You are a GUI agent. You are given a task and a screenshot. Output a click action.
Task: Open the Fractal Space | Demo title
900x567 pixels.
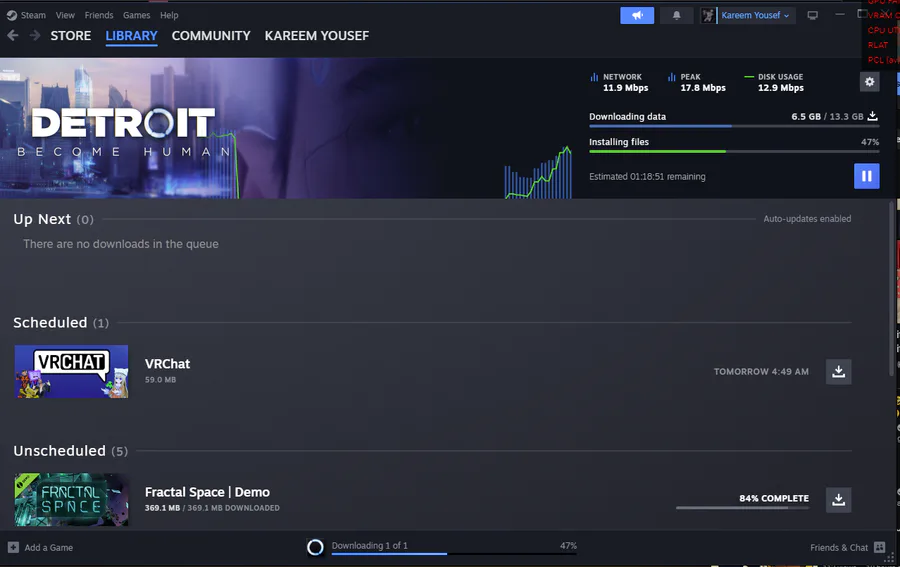click(207, 492)
